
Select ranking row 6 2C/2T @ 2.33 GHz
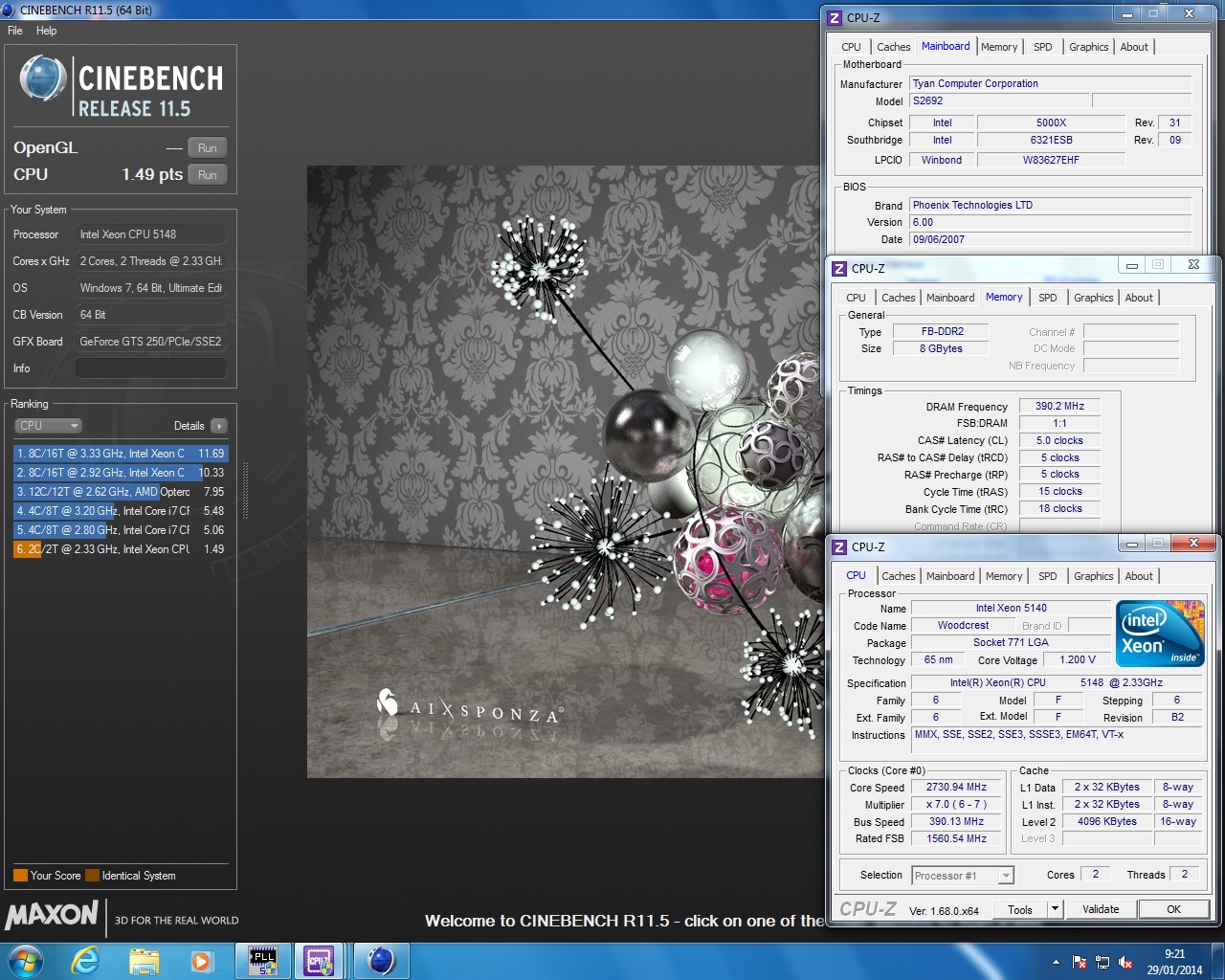(x=121, y=549)
